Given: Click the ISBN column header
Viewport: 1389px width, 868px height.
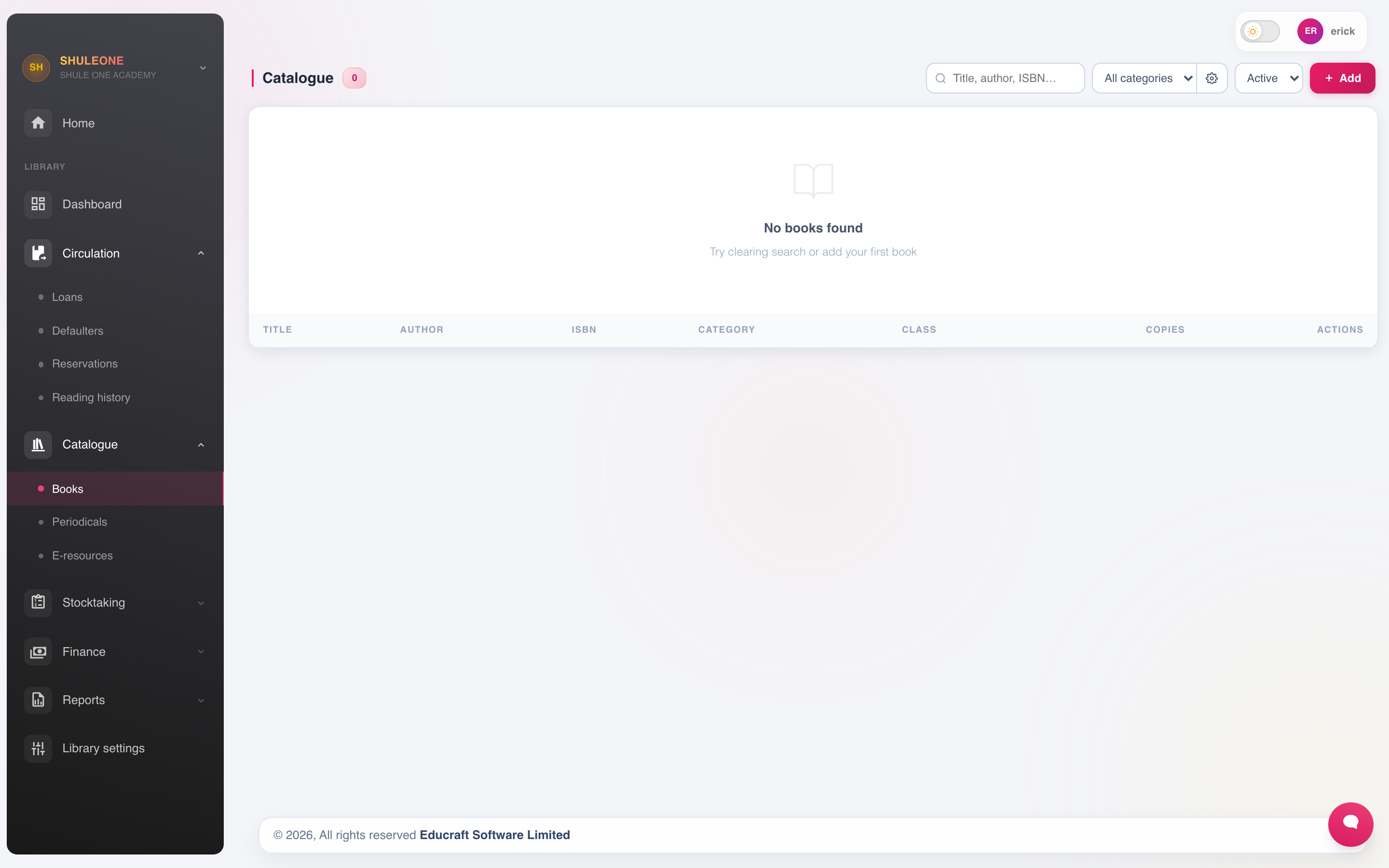Looking at the screenshot, I should [x=584, y=329].
